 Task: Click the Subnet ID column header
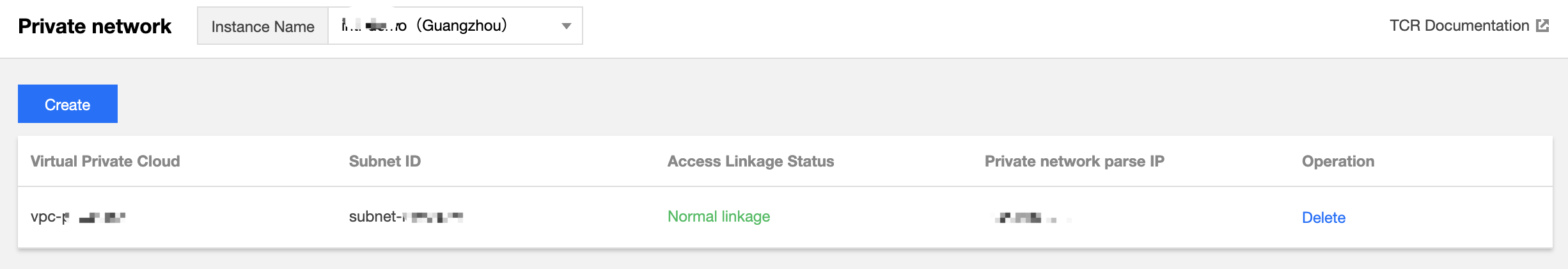385,161
